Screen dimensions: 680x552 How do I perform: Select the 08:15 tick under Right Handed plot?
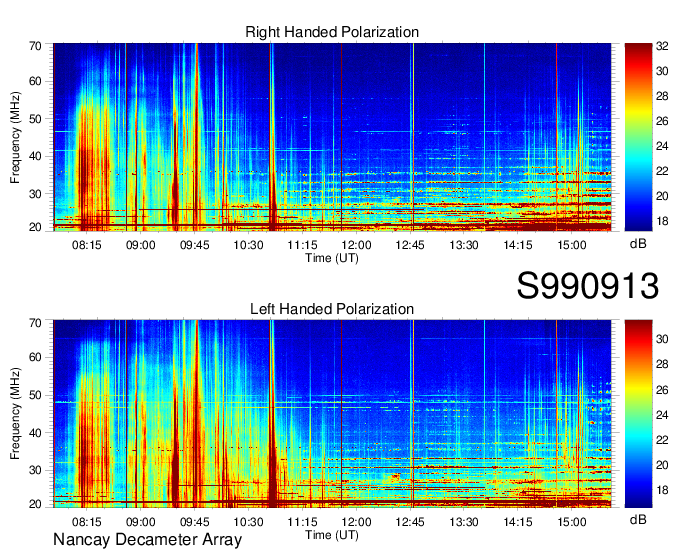pyautogui.click(x=86, y=245)
